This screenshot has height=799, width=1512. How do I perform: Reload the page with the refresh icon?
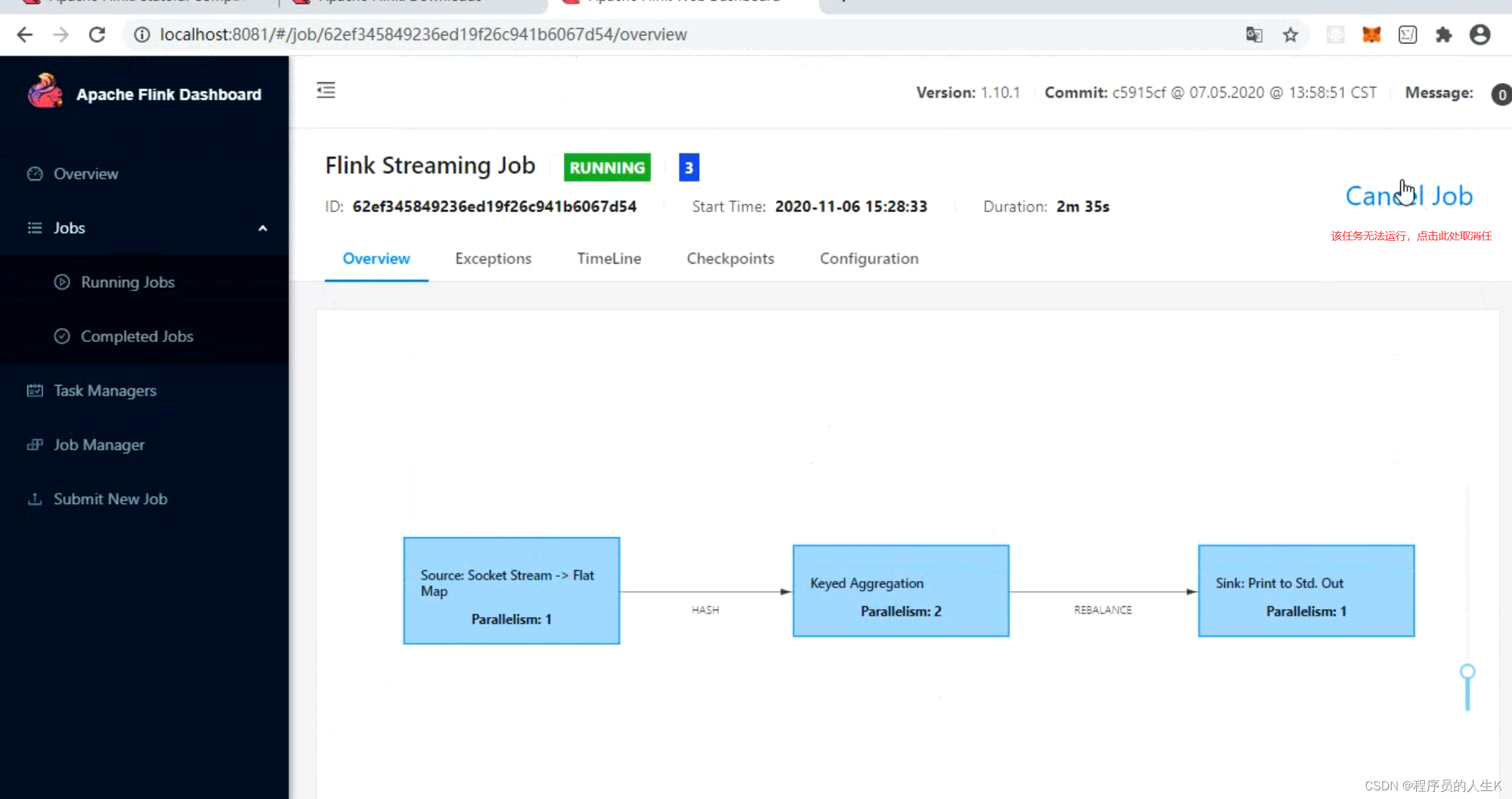coord(97,34)
